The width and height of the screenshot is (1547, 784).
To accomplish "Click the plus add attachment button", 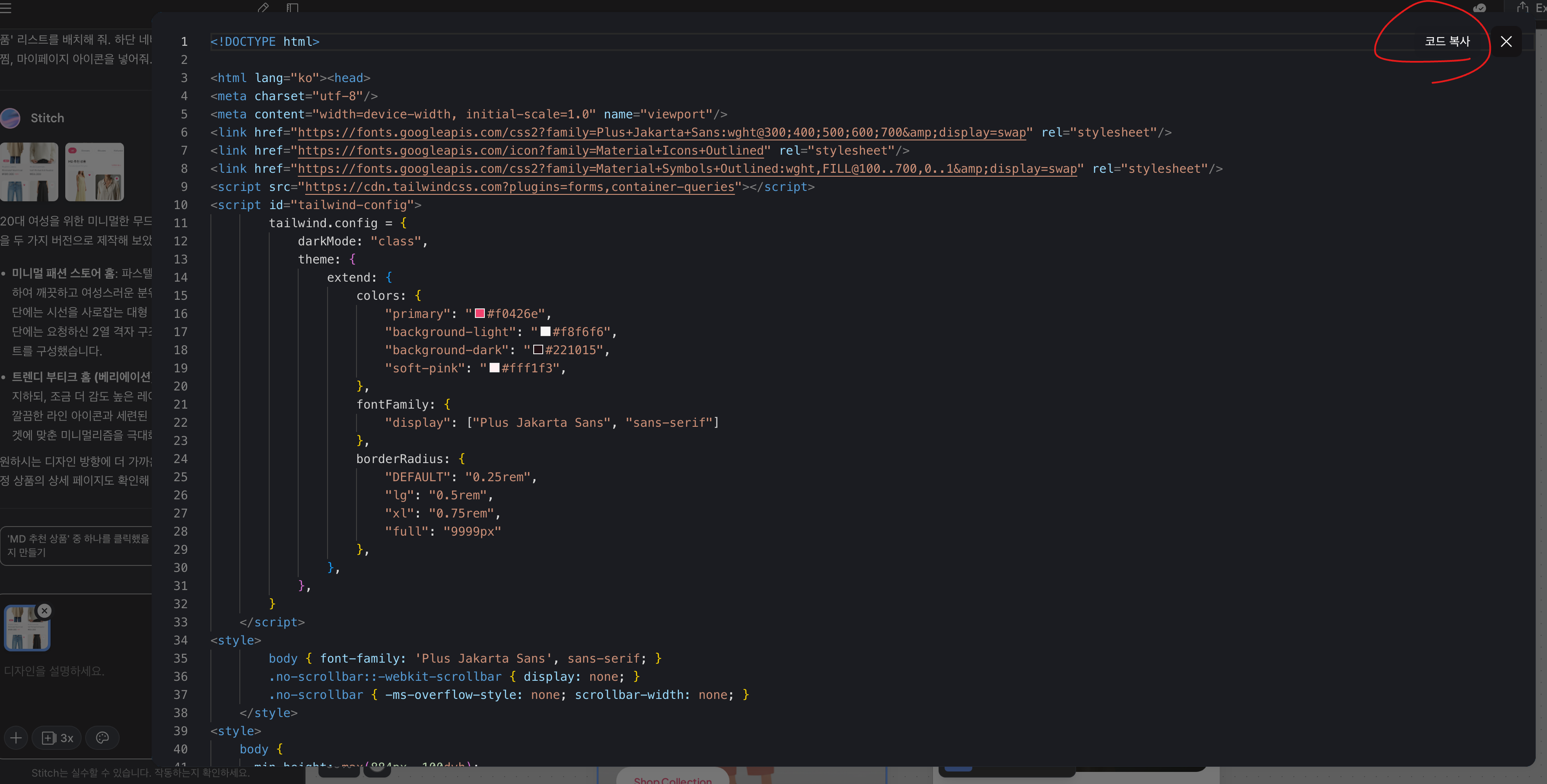I will point(16,738).
